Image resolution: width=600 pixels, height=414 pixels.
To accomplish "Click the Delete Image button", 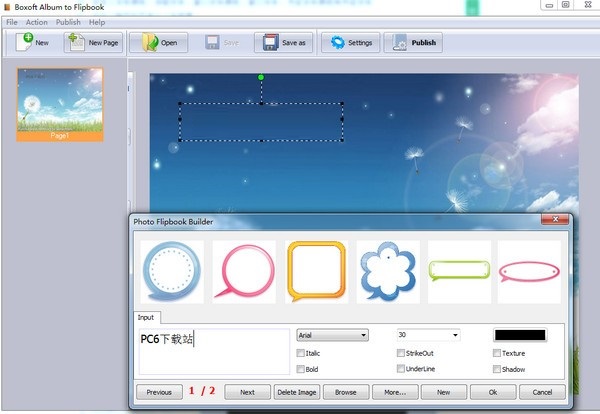I will (x=297, y=392).
